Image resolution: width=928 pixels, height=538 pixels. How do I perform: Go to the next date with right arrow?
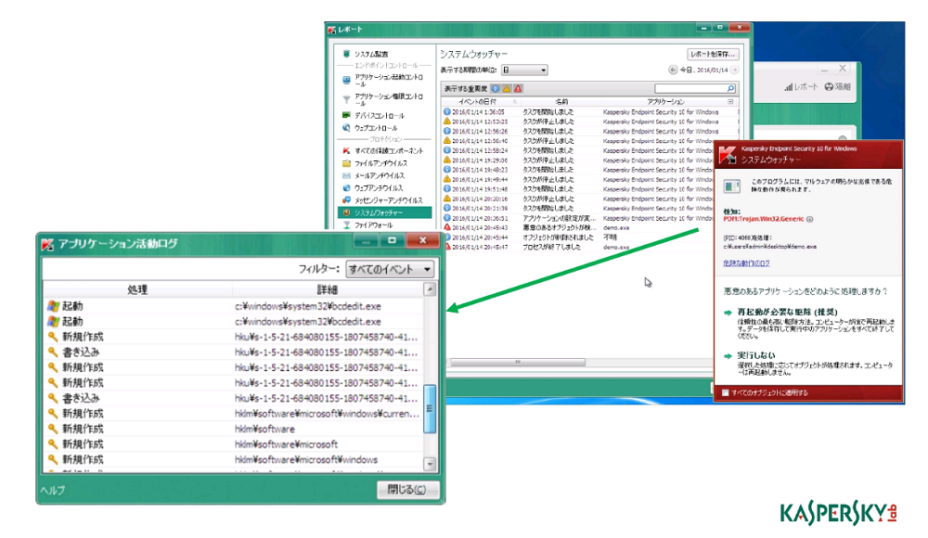pyautogui.click(x=734, y=70)
